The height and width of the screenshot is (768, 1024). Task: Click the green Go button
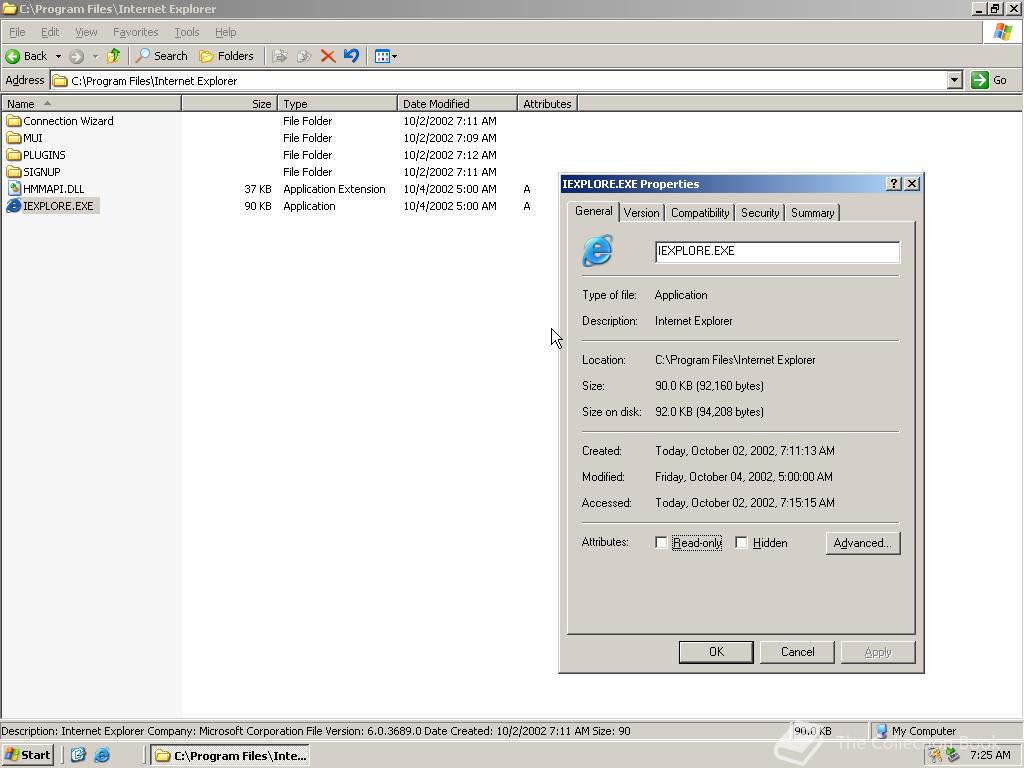pyautogui.click(x=989, y=80)
